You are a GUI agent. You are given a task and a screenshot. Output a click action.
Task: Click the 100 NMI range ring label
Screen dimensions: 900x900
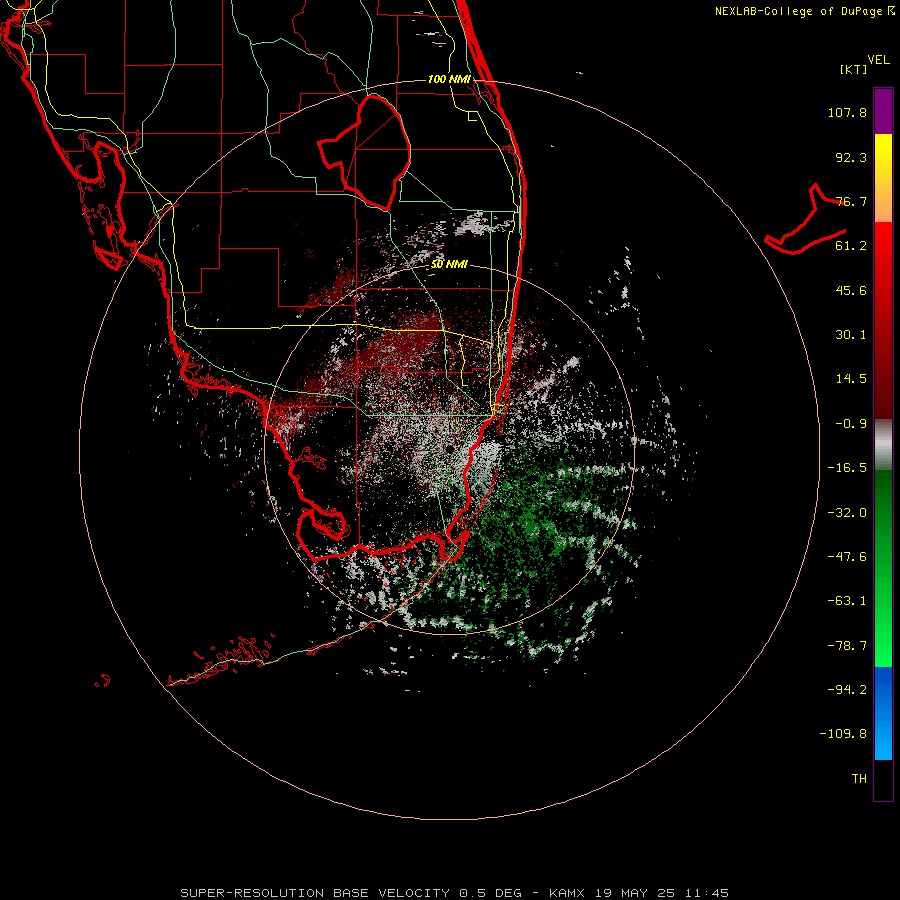449,79
